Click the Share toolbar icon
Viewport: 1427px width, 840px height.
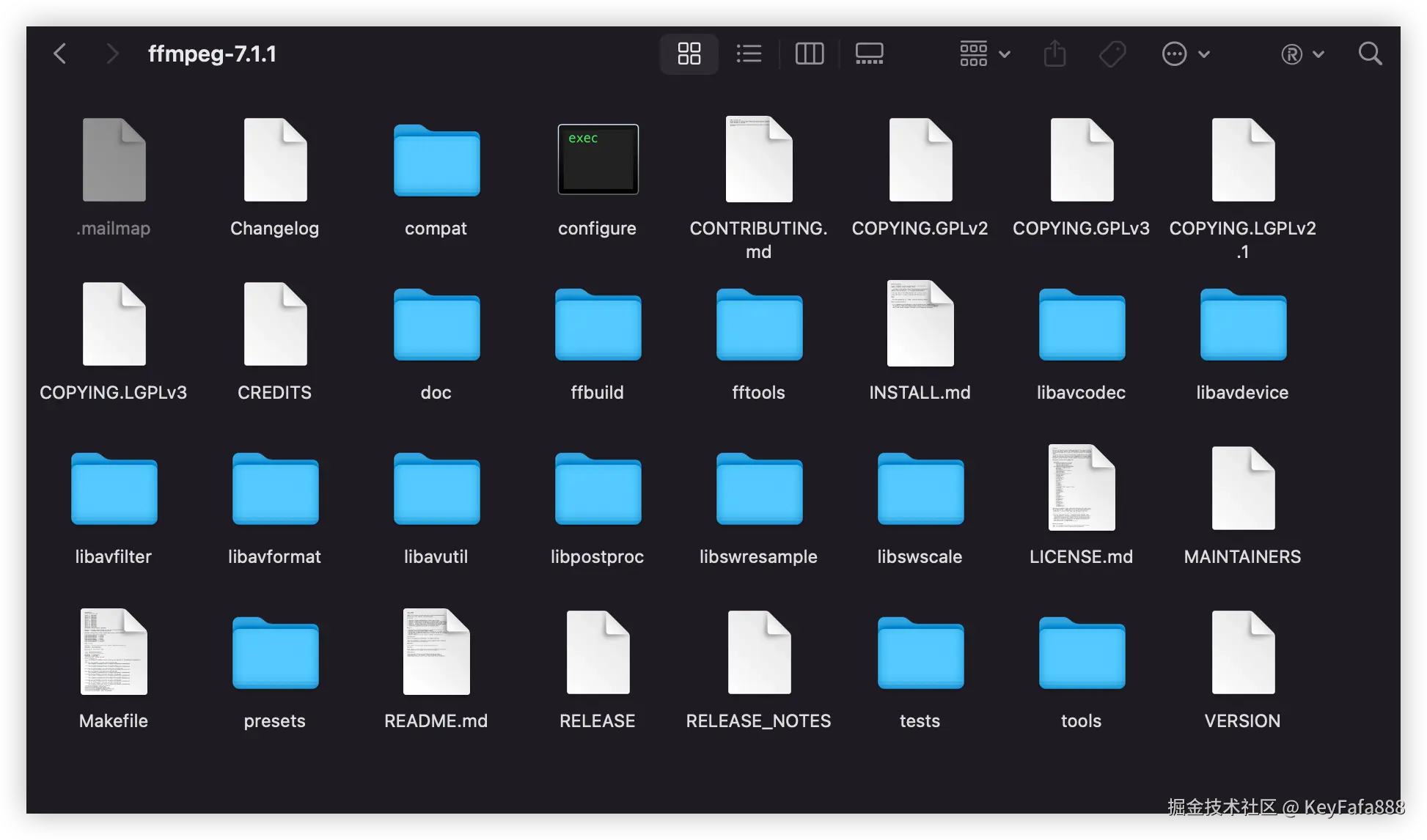pyautogui.click(x=1054, y=54)
